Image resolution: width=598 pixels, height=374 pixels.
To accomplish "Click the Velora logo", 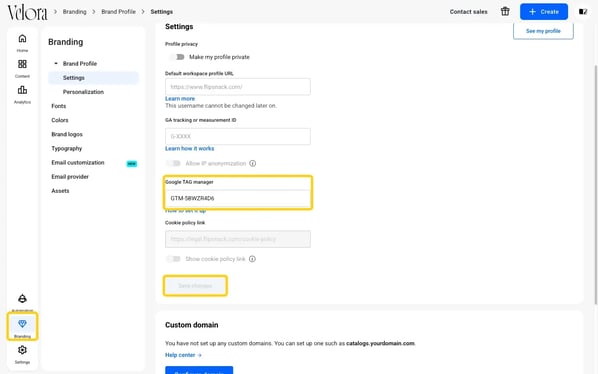I will 27,12.
